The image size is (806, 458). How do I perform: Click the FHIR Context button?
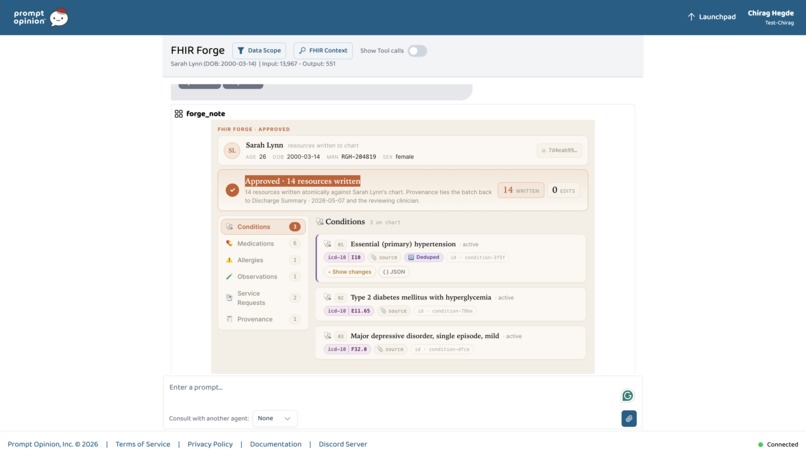(x=323, y=50)
